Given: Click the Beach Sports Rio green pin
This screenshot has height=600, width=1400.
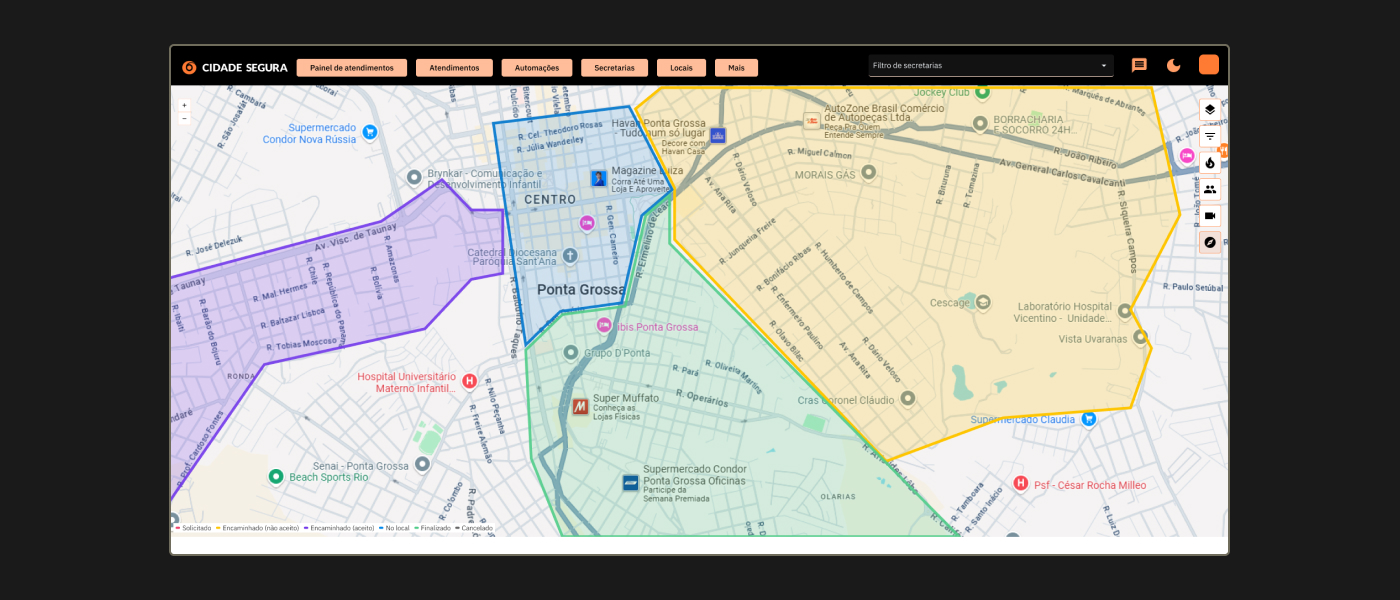Looking at the screenshot, I should pyautogui.click(x=276, y=477).
